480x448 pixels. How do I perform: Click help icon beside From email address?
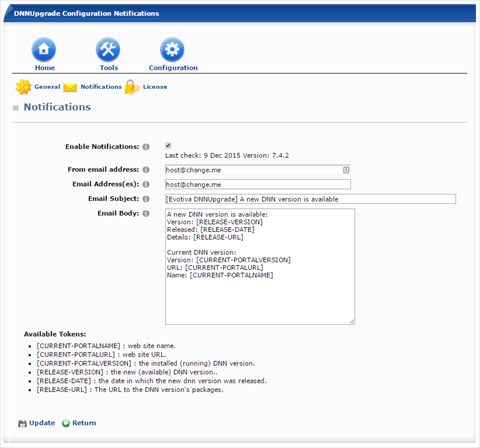click(146, 169)
